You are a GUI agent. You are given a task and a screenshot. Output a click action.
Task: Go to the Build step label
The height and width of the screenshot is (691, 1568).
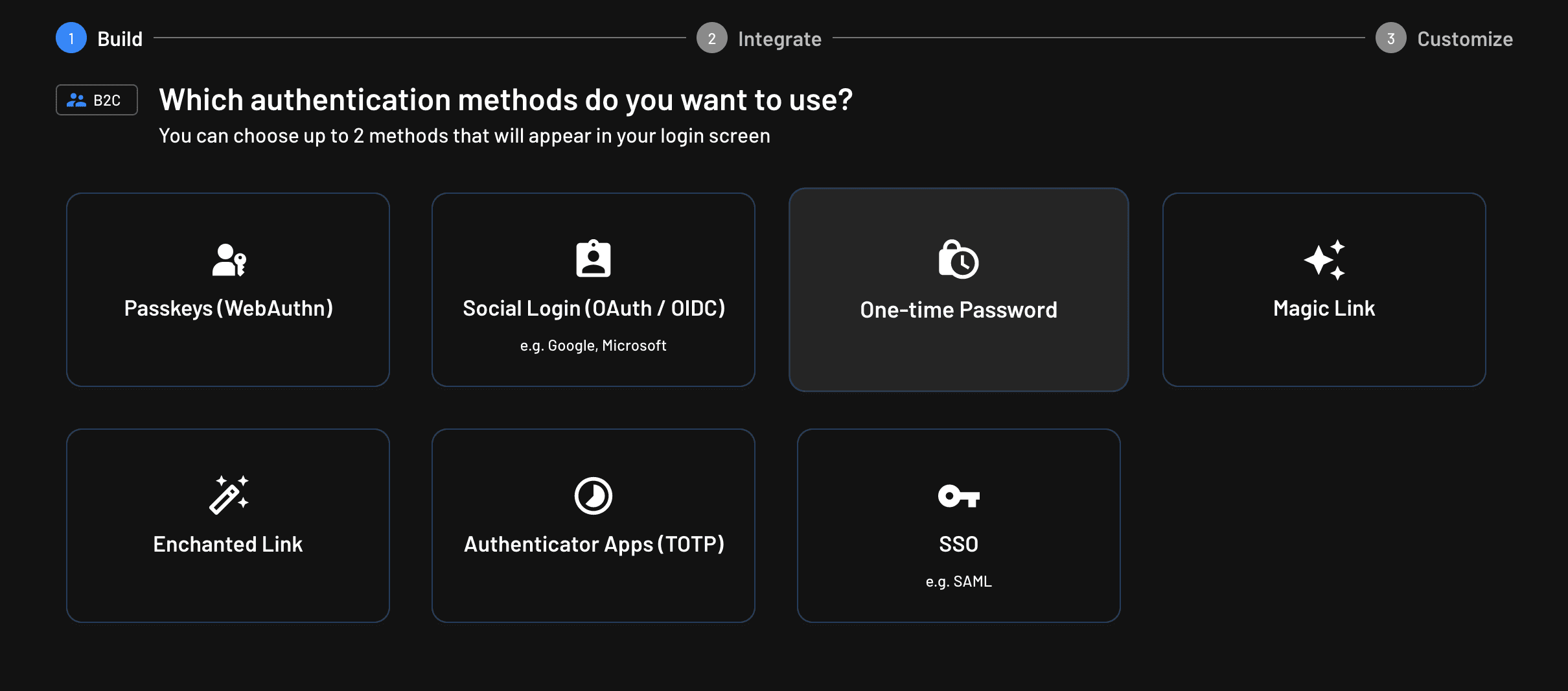[120, 39]
